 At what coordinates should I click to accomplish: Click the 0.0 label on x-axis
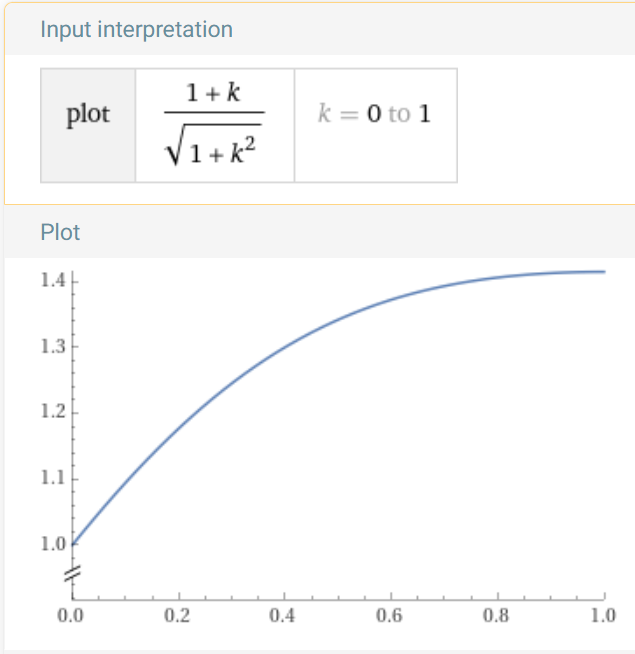(70, 616)
